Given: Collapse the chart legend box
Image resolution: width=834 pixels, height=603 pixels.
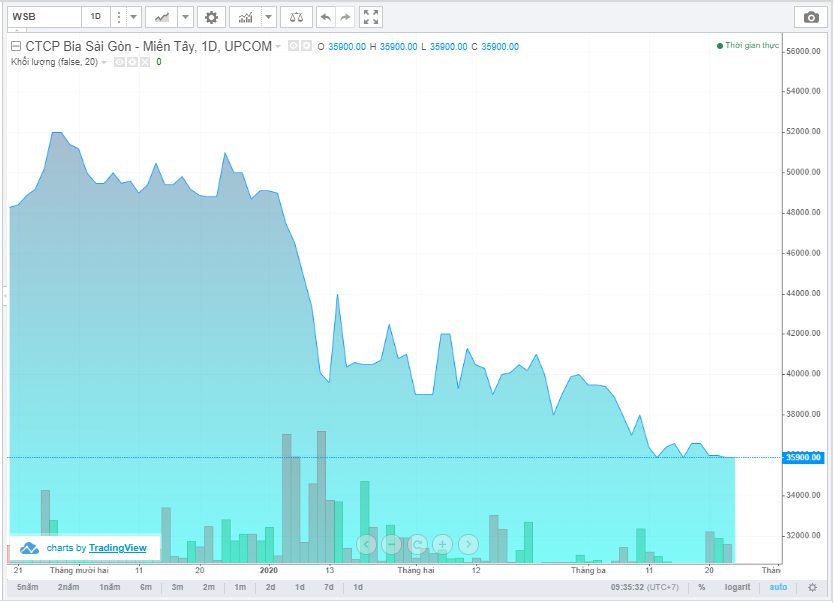Looking at the screenshot, I should (16, 46).
